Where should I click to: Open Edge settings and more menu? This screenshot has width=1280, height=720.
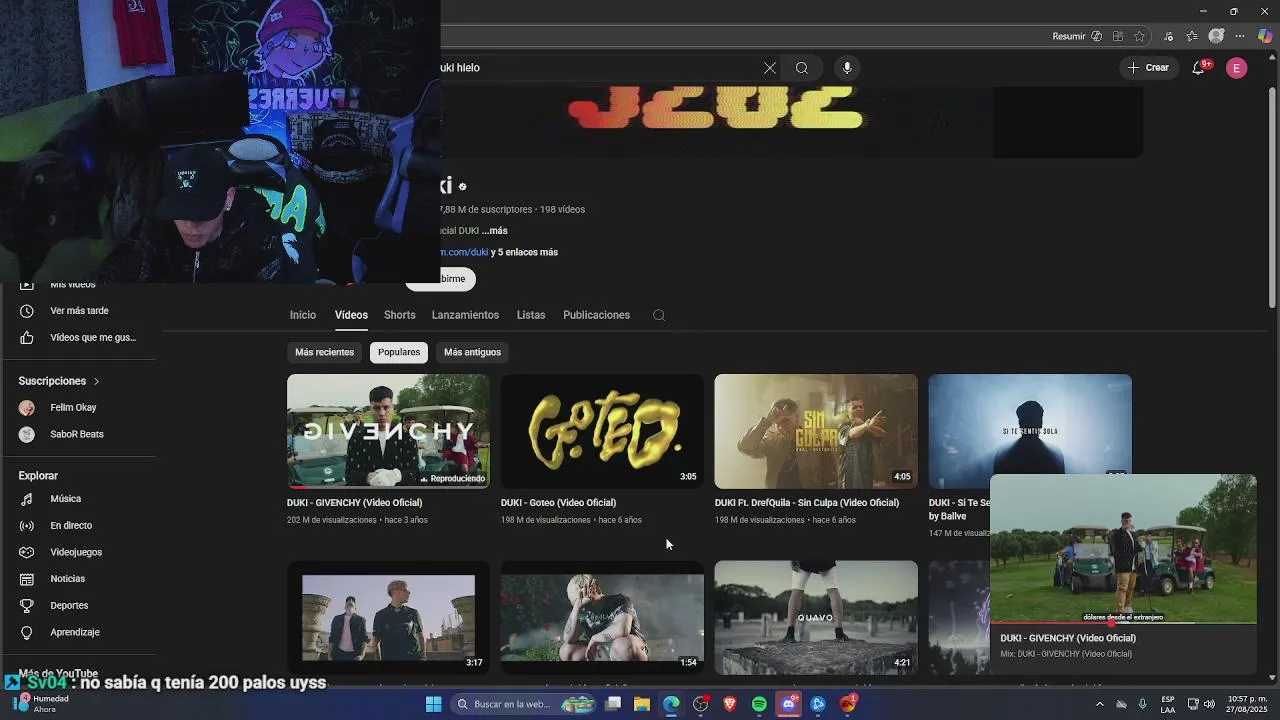click(1240, 36)
